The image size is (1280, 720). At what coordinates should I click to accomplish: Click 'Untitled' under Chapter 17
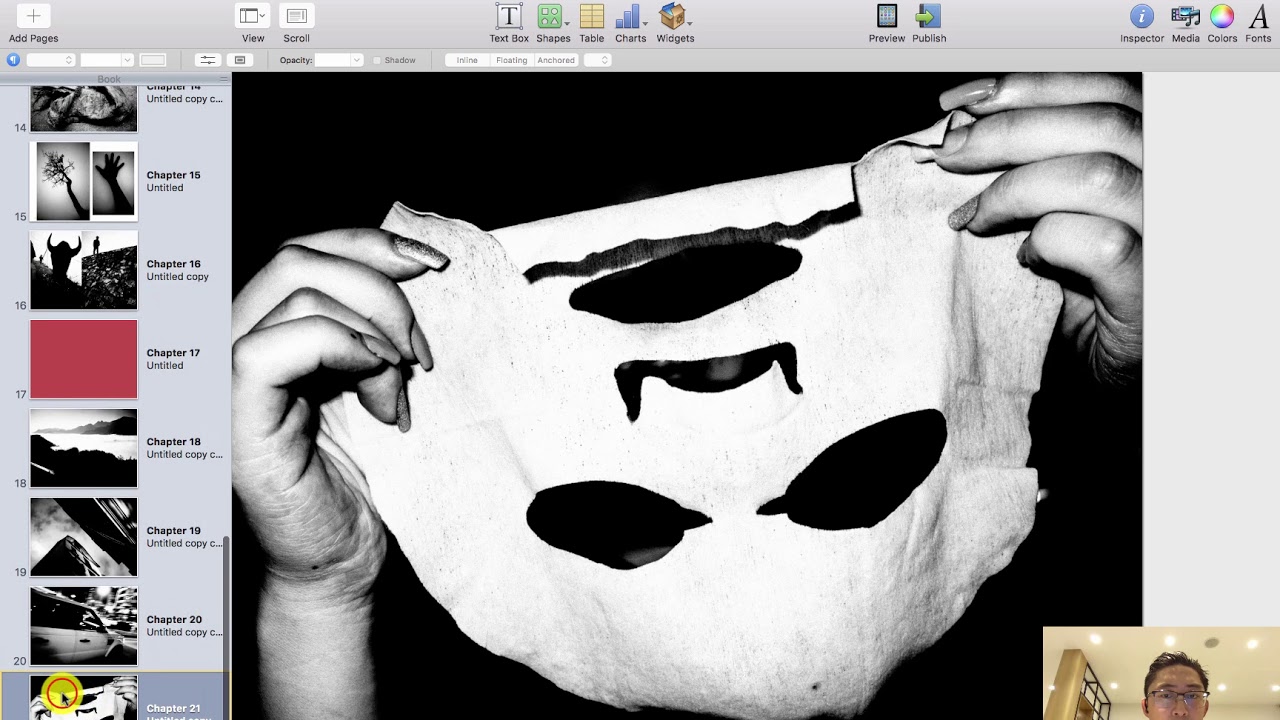coord(165,366)
